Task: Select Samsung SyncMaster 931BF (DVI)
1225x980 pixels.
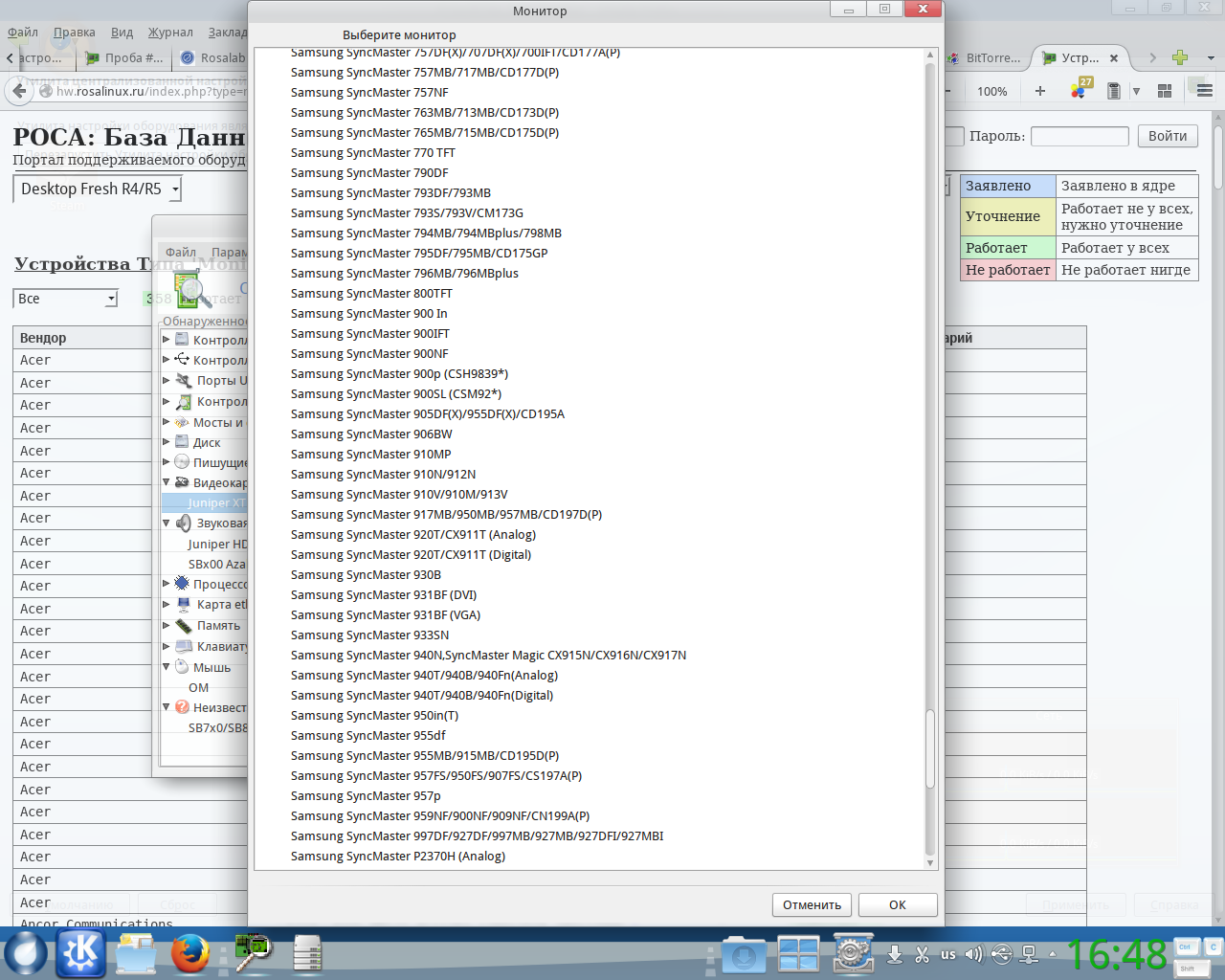Action: pyautogui.click(x=384, y=595)
